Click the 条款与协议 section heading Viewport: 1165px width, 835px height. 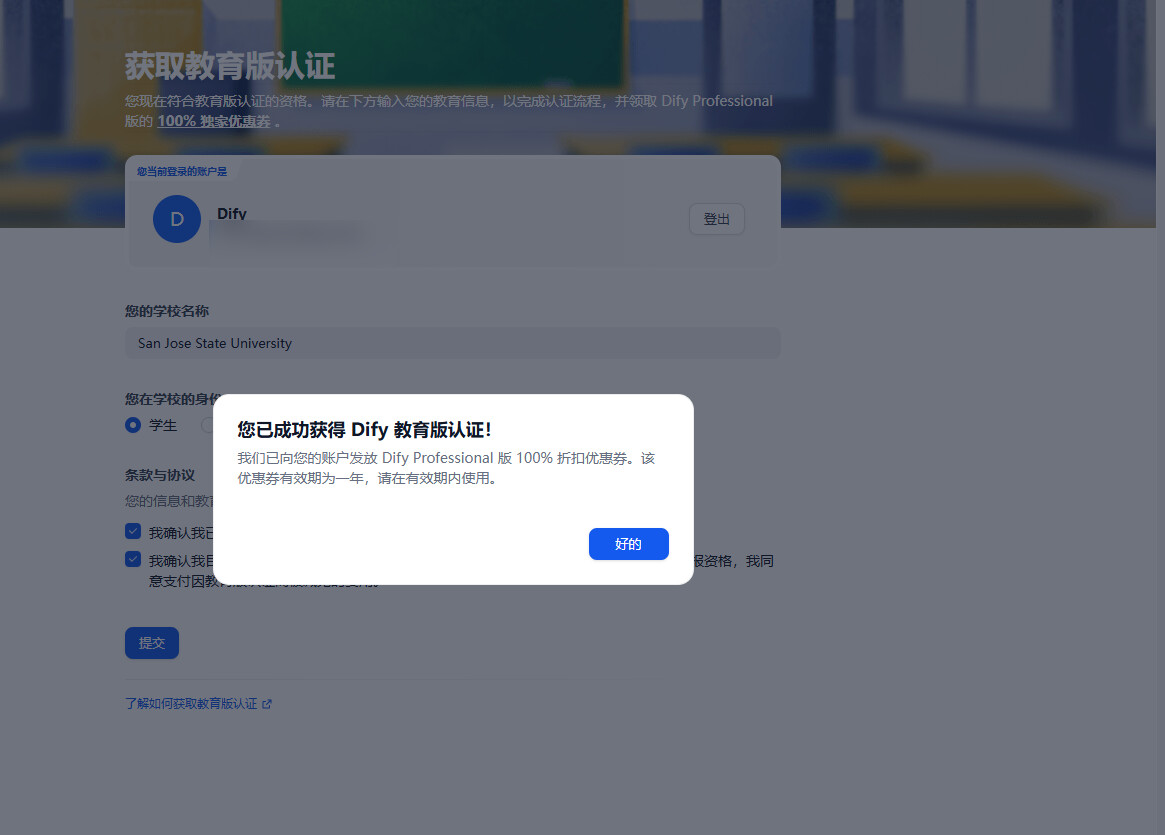tap(160, 475)
